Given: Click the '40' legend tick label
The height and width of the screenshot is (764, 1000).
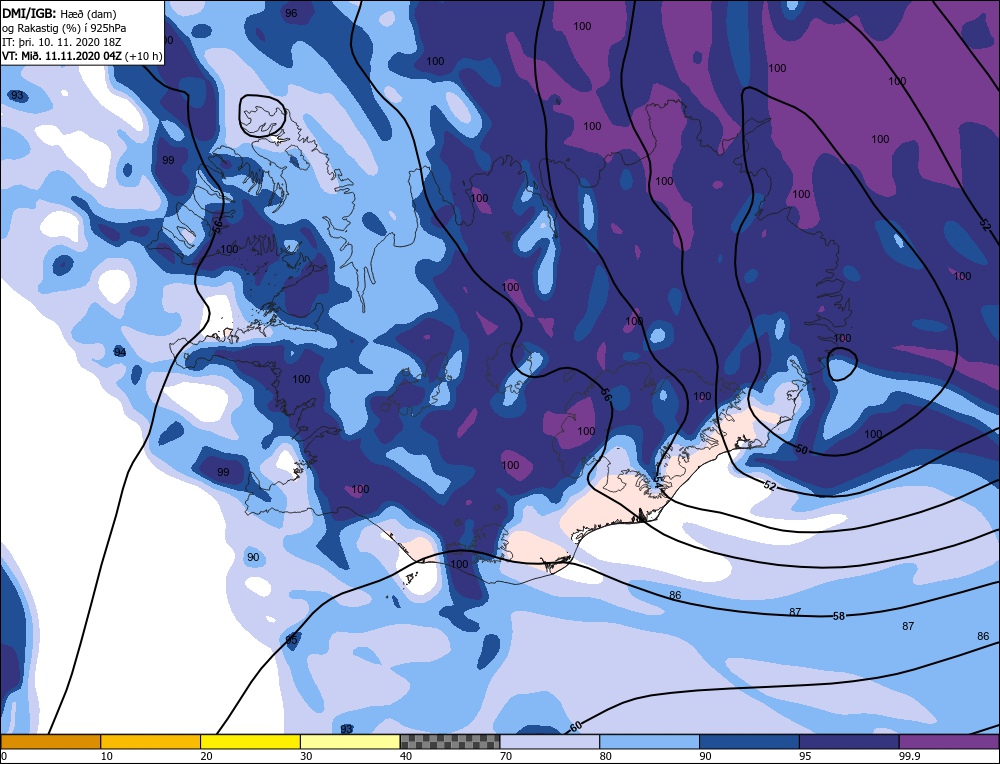Looking at the screenshot, I should (406, 756).
